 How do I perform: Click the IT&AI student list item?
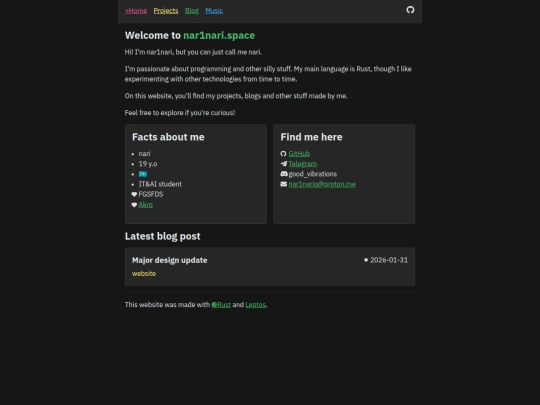160,184
